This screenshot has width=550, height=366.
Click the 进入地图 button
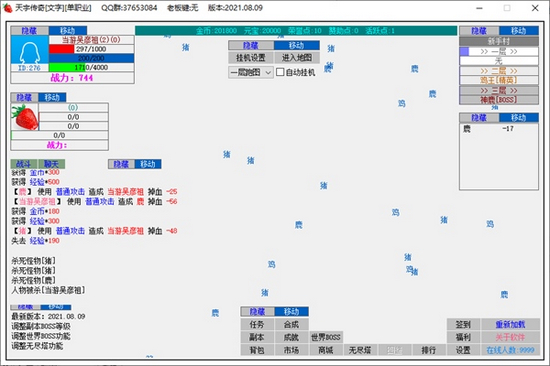click(297, 58)
